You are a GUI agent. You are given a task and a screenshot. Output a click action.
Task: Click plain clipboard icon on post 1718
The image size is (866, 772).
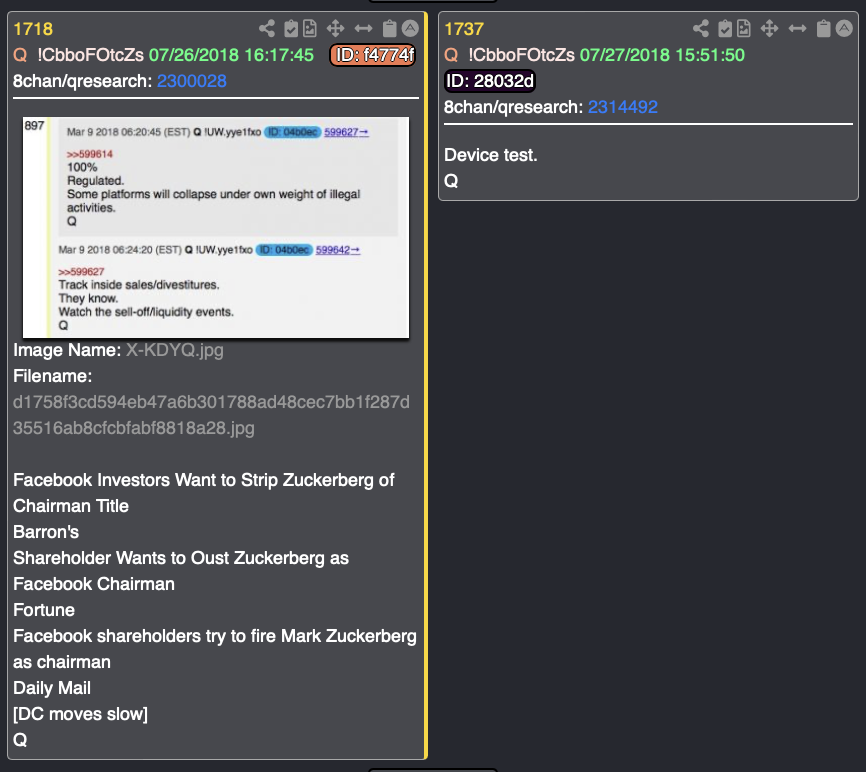coord(391,29)
